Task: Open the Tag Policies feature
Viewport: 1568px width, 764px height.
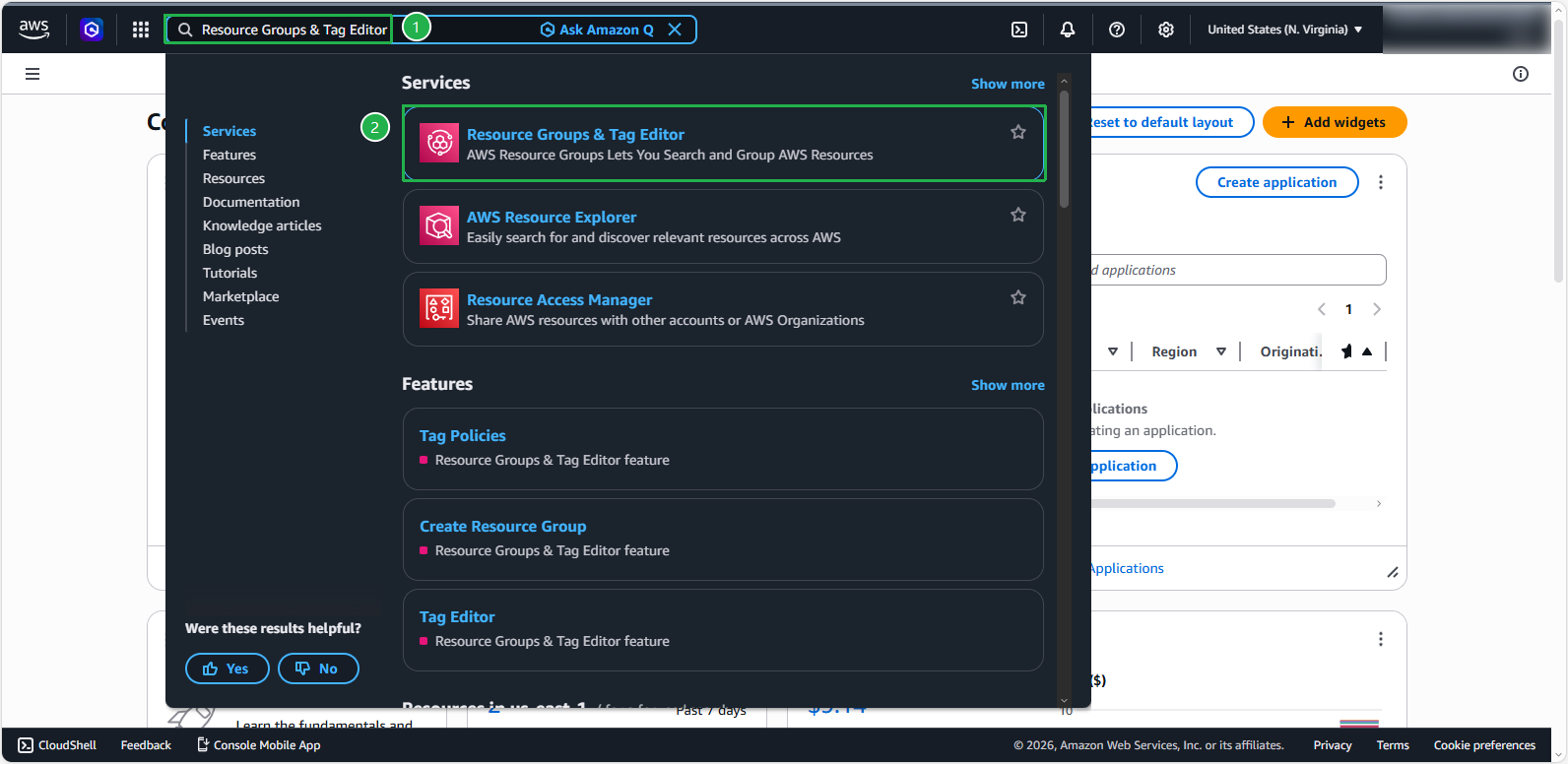Action: 463,435
